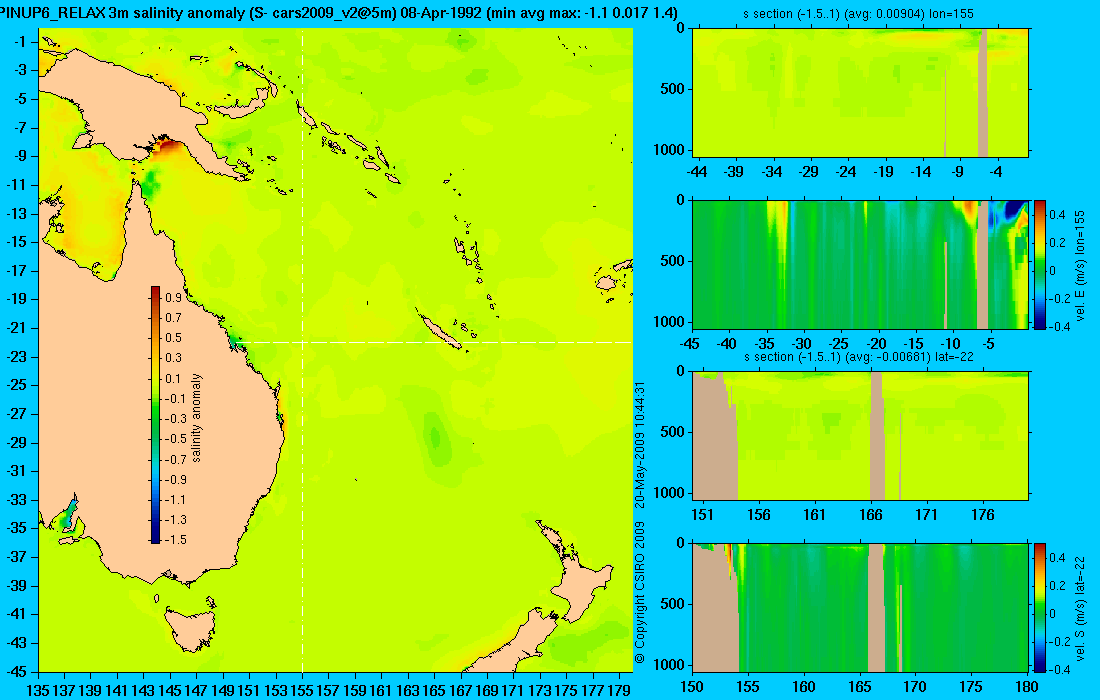1100x700 pixels.
Task: Click the 0.1 tick on salinity color bar
Action: (173, 378)
